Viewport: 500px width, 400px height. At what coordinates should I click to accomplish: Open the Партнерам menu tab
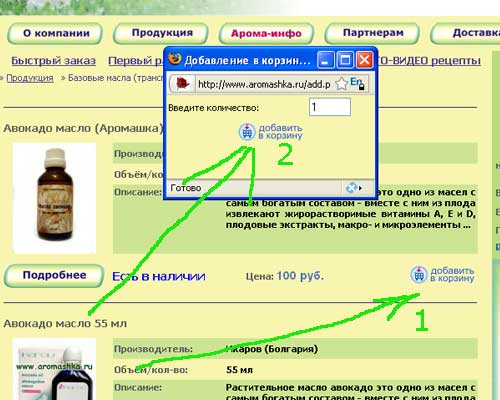point(372,33)
